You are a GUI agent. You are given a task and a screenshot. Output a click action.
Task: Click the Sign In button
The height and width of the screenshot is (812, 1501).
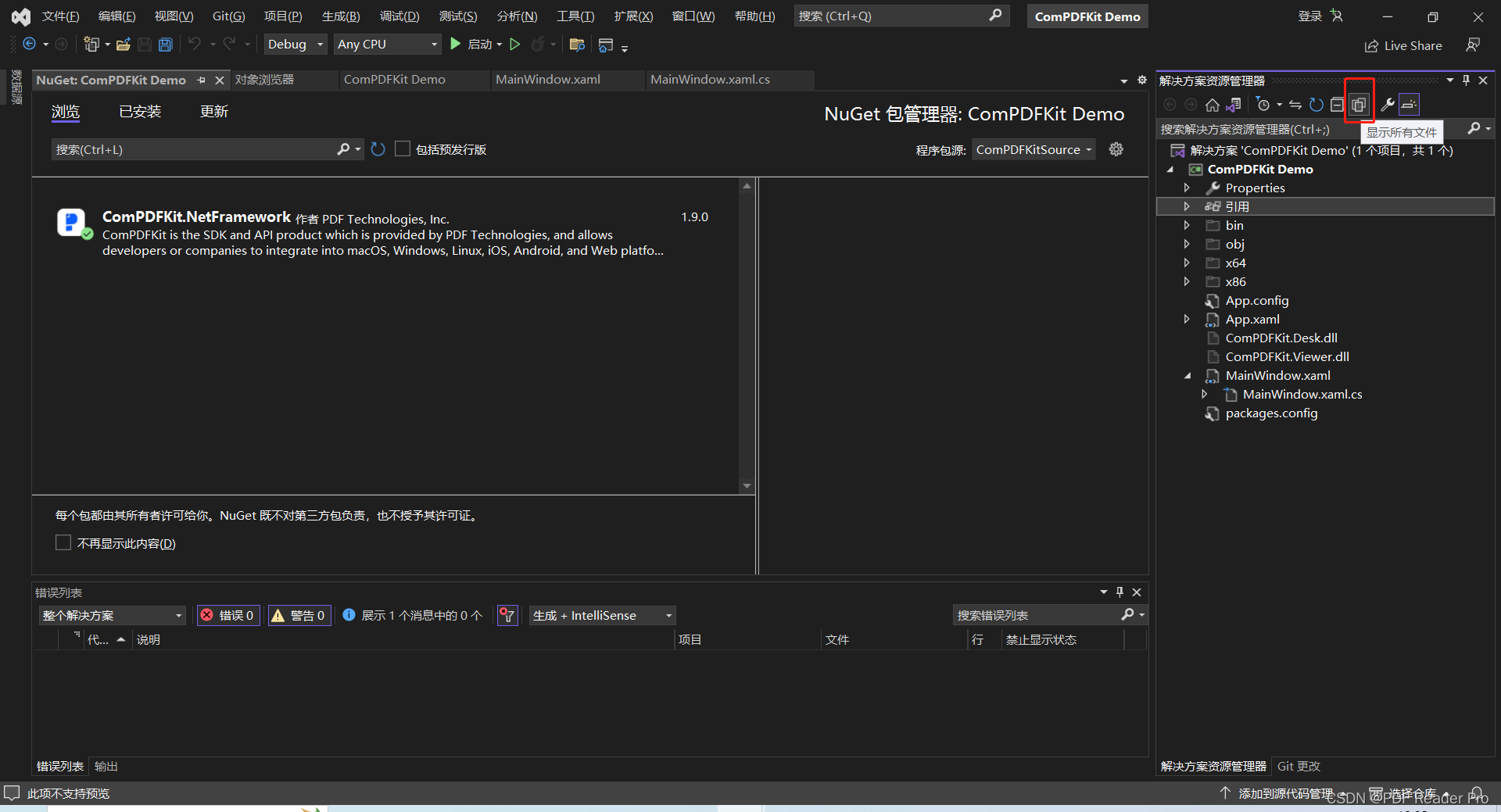coord(1320,16)
